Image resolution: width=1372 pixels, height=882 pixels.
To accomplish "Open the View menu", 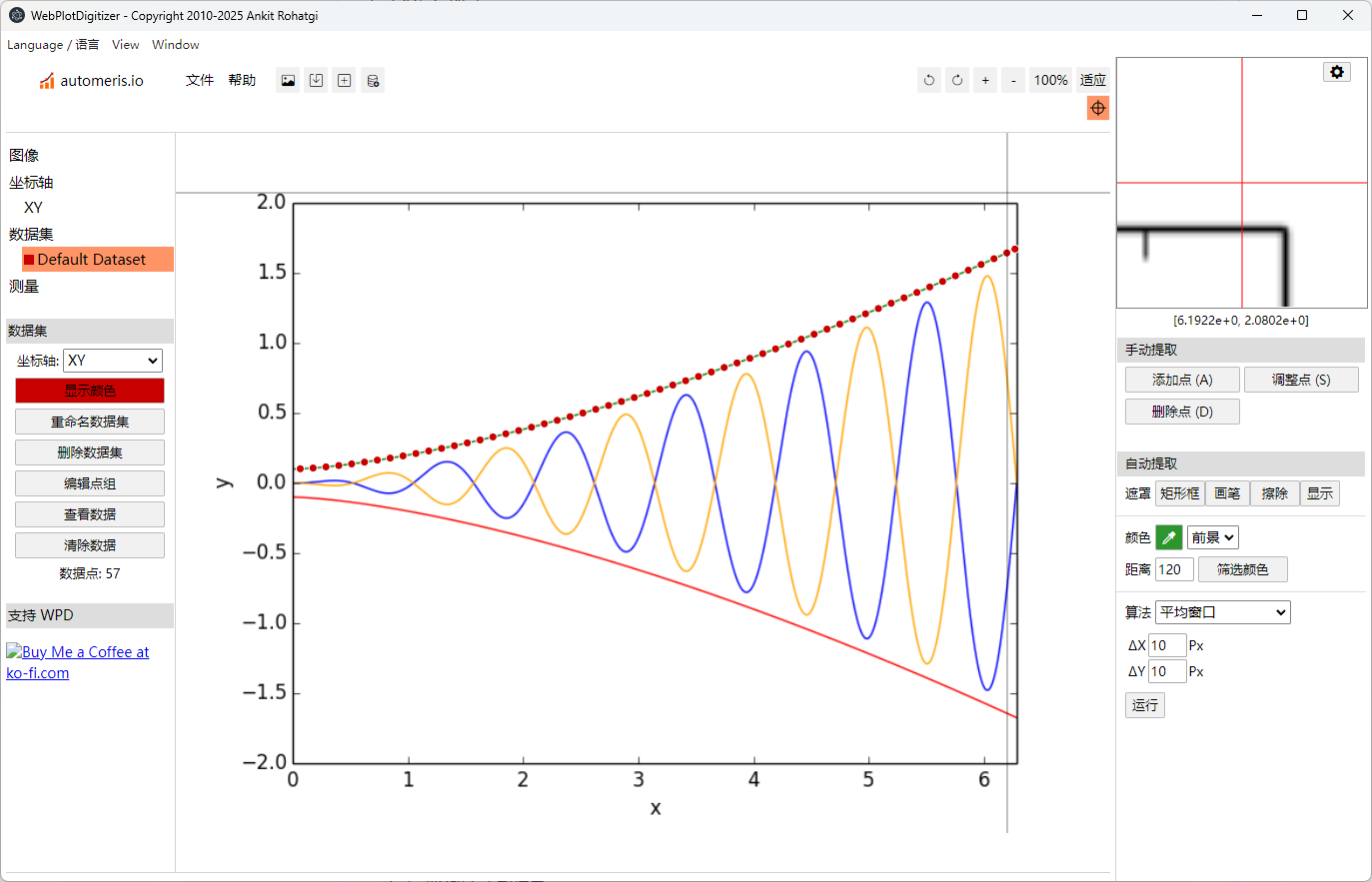I will [126, 45].
